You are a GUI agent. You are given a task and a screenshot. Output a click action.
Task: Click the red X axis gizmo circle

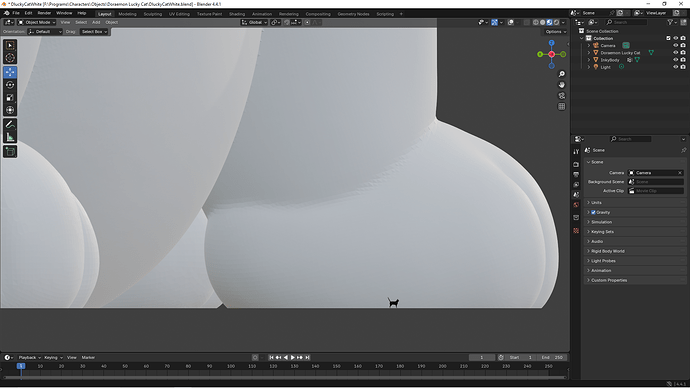point(551,54)
